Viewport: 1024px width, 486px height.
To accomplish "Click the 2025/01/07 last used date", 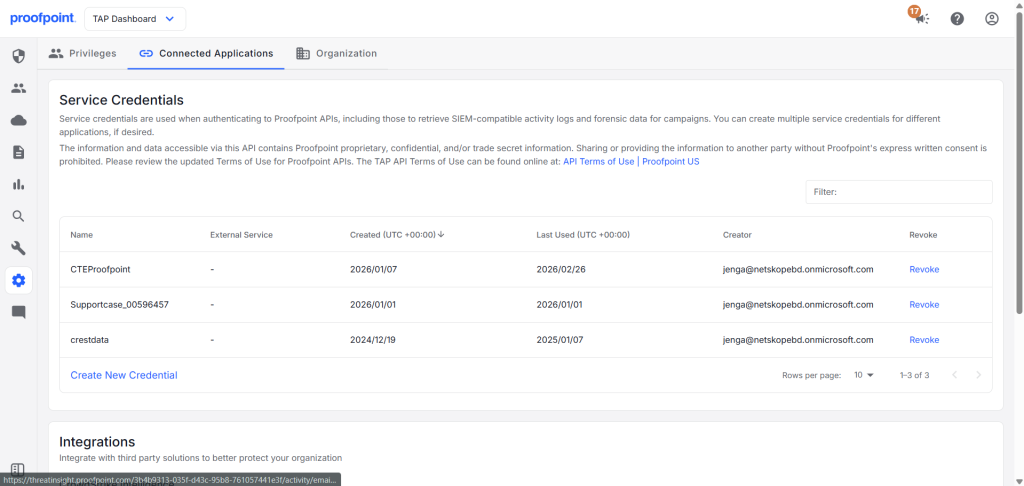I will [558, 340].
